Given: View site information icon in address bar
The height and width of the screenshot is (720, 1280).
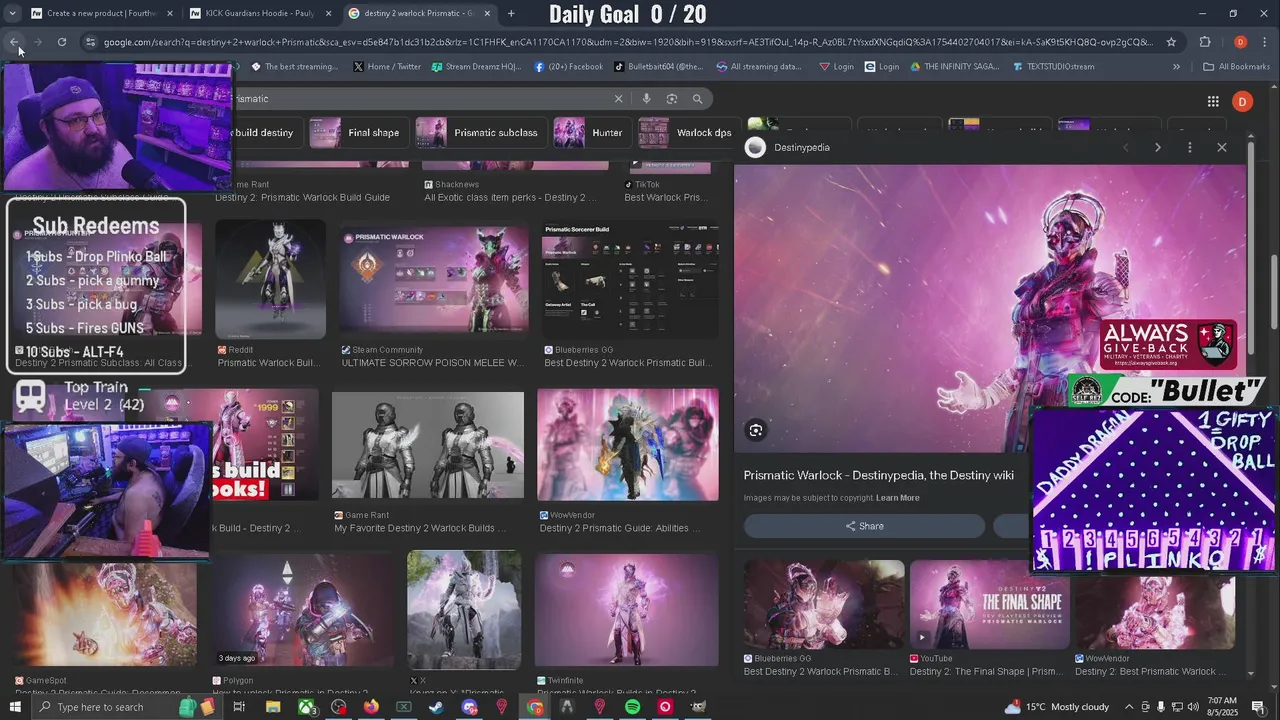Looking at the screenshot, I should 90,42.
